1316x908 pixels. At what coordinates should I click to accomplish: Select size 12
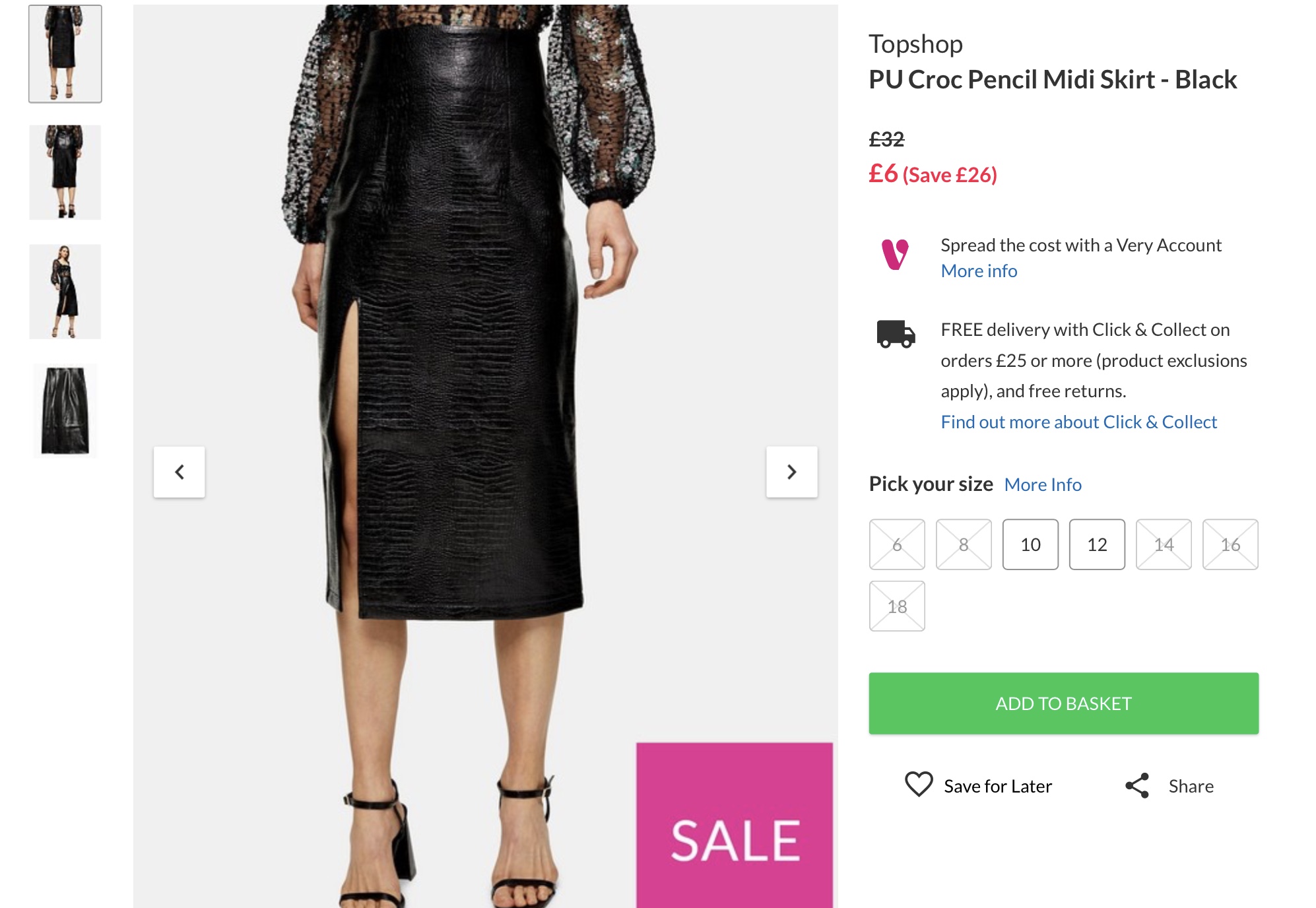[x=1097, y=544]
